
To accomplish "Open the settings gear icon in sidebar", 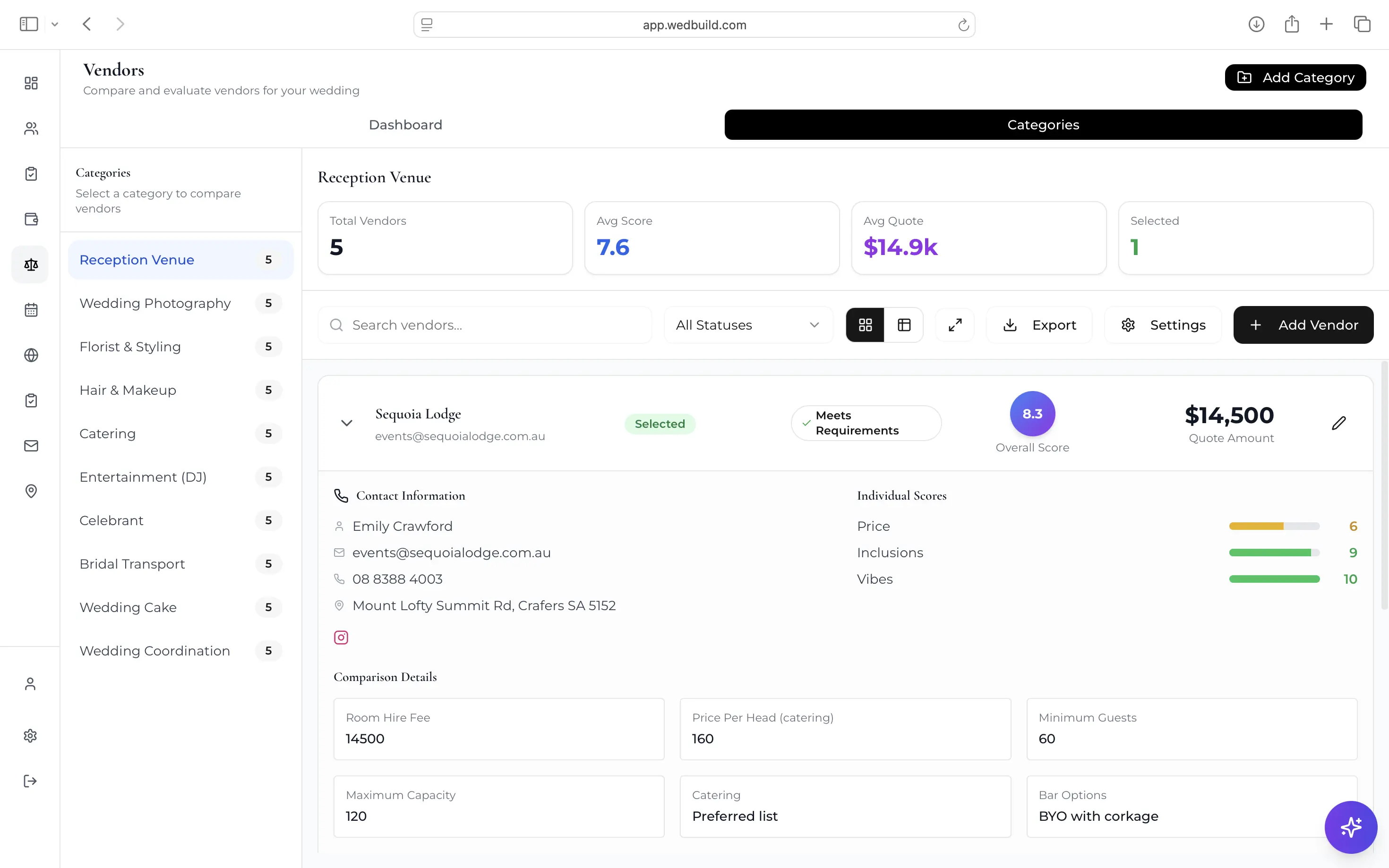I will click(30, 735).
